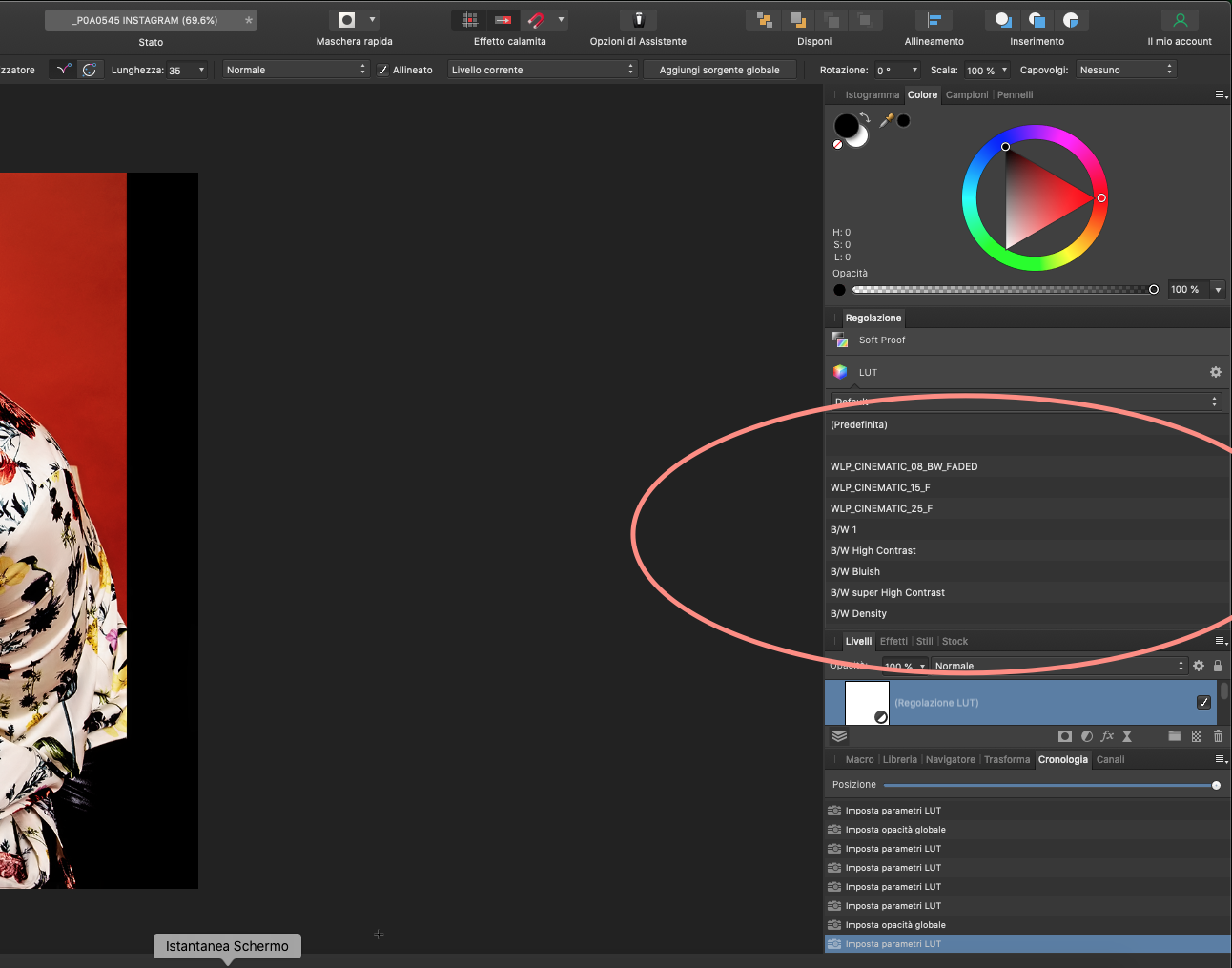Toggle force pixel alignment icon
This screenshot has height=968, width=1232.
pos(503,20)
